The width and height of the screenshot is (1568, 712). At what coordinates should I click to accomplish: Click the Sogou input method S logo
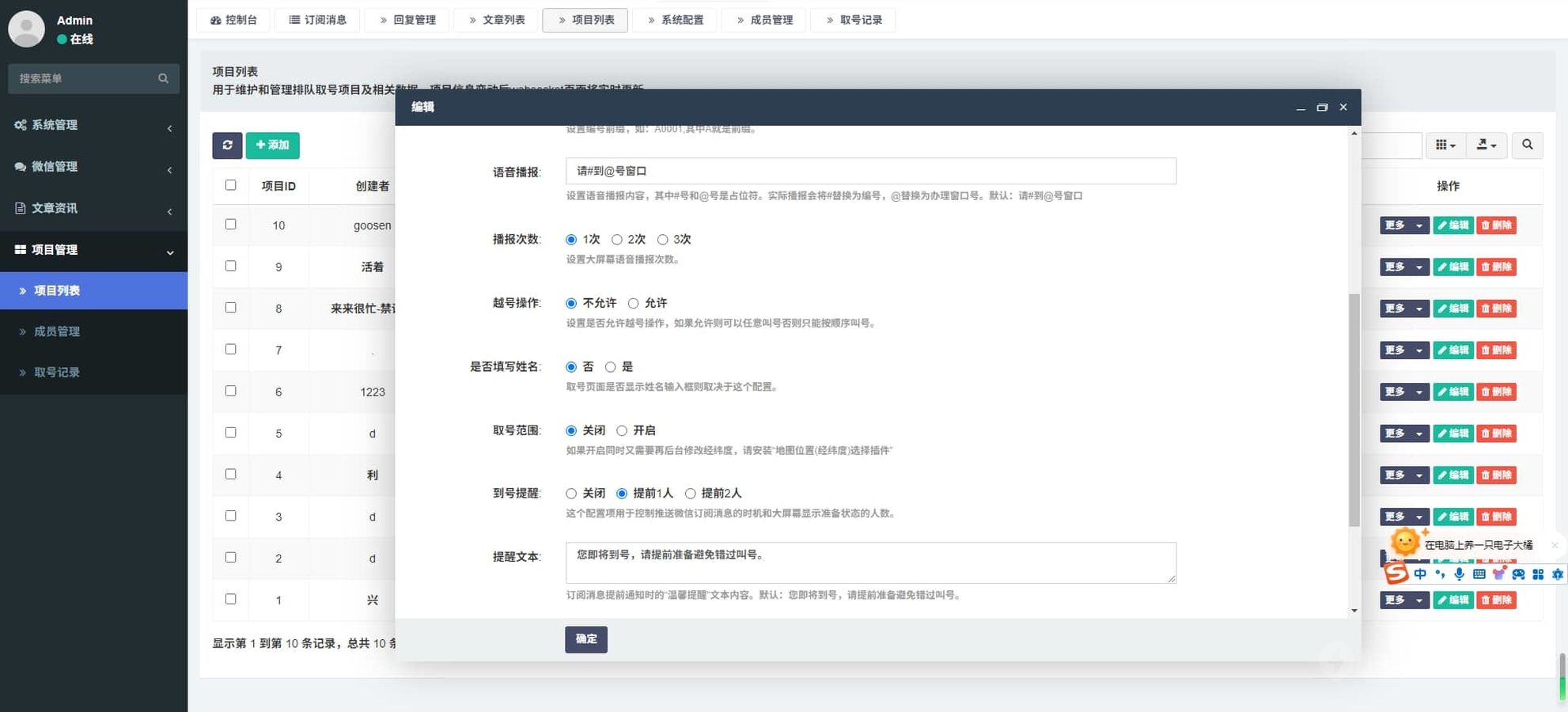pos(1396,574)
